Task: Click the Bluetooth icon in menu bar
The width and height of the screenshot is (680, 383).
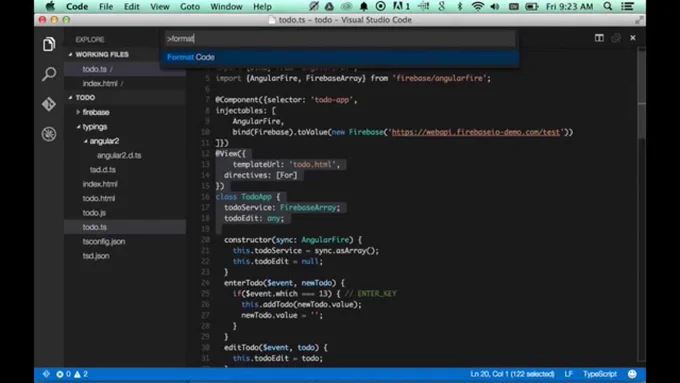Action: [x=460, y=7]
